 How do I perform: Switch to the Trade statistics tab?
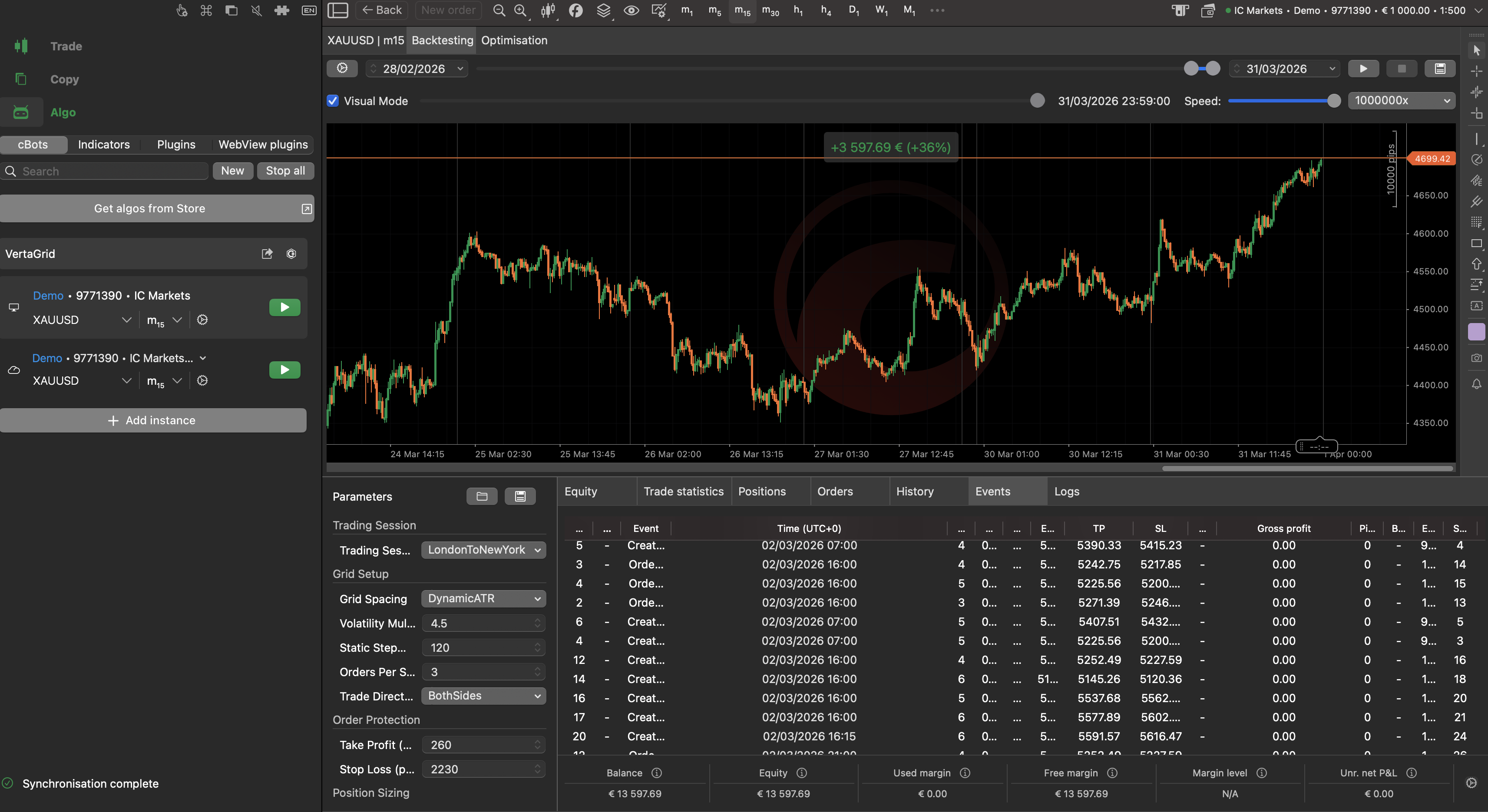(683, 492)
